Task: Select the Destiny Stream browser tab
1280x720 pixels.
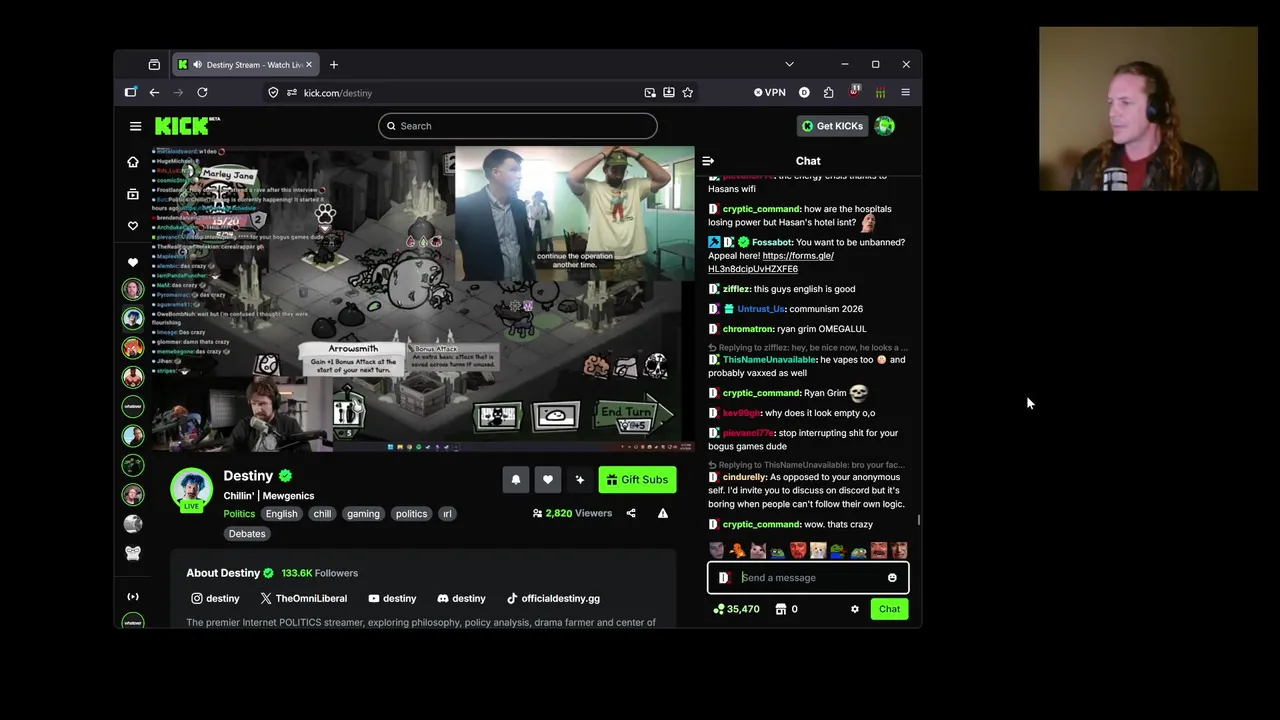Action: pos(246,64)
